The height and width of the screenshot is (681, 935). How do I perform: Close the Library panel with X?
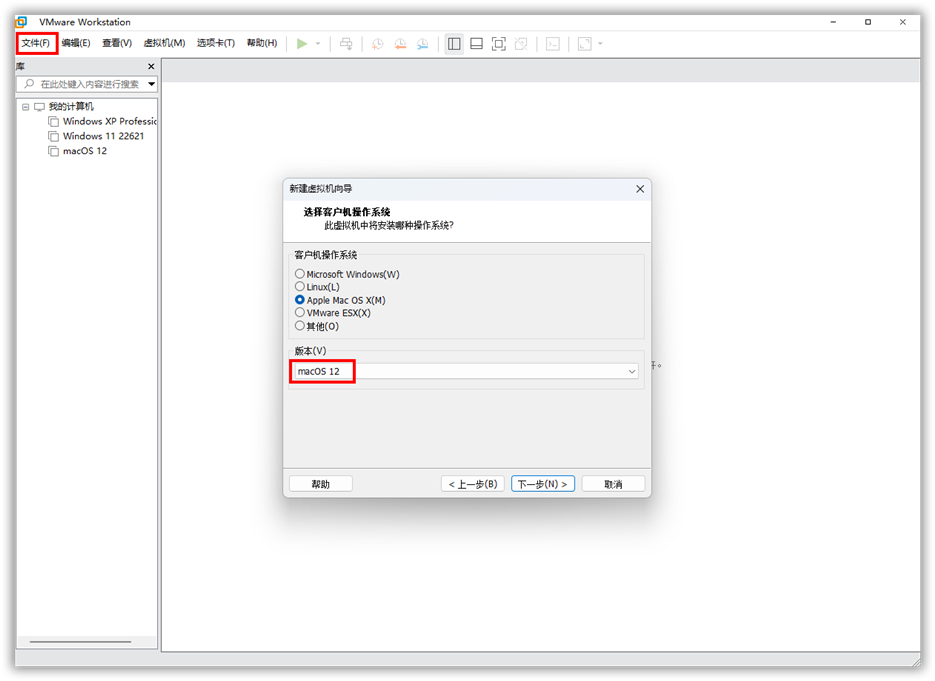pyautogui.click(x=151, y=66)
